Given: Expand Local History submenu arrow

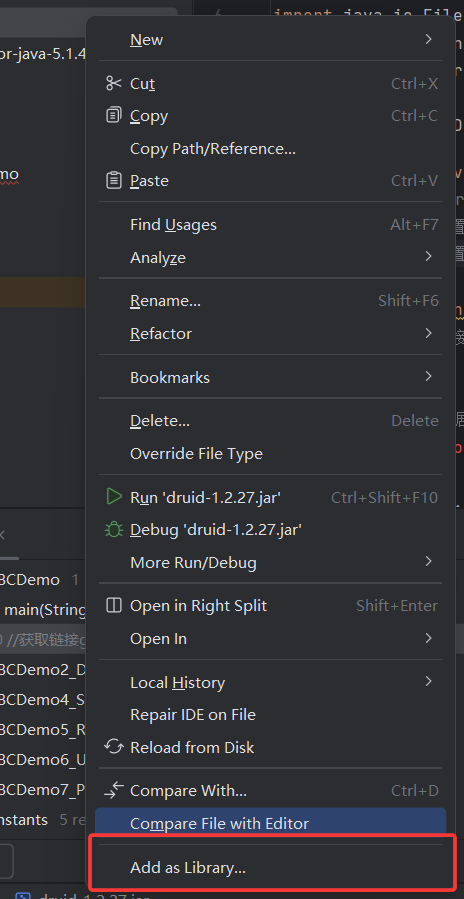Looking at the screenshot, I should (x=428, y=681).
